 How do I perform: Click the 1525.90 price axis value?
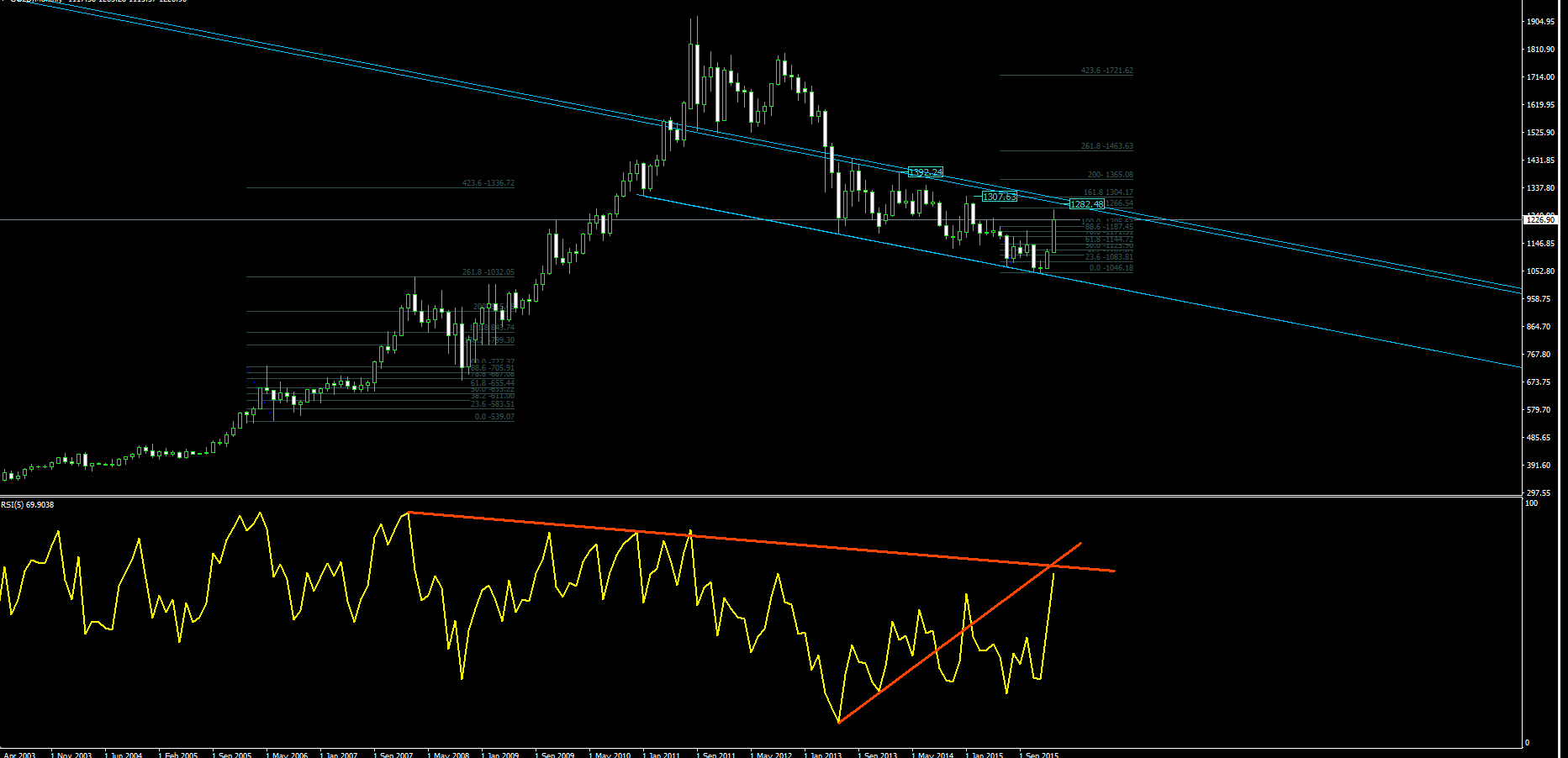tap(1540, 133)
